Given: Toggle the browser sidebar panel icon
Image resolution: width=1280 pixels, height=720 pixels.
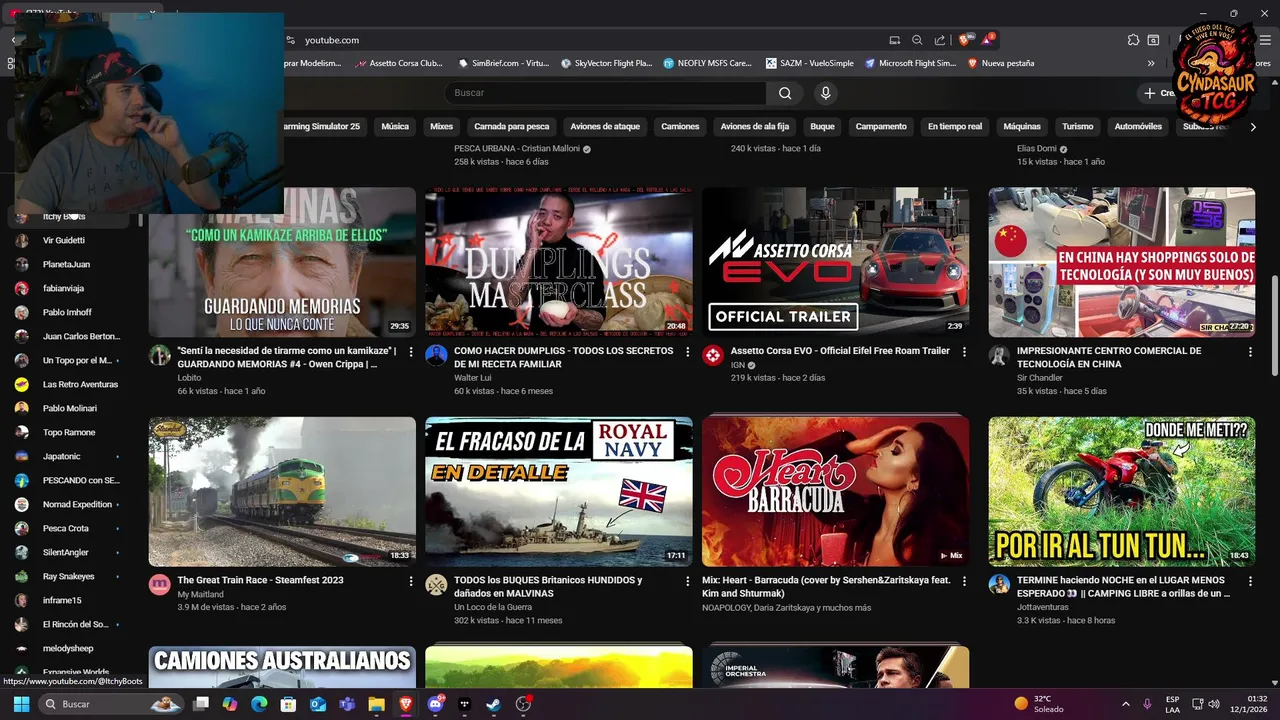Looking at the screenshot, I should coord(1153,40).
